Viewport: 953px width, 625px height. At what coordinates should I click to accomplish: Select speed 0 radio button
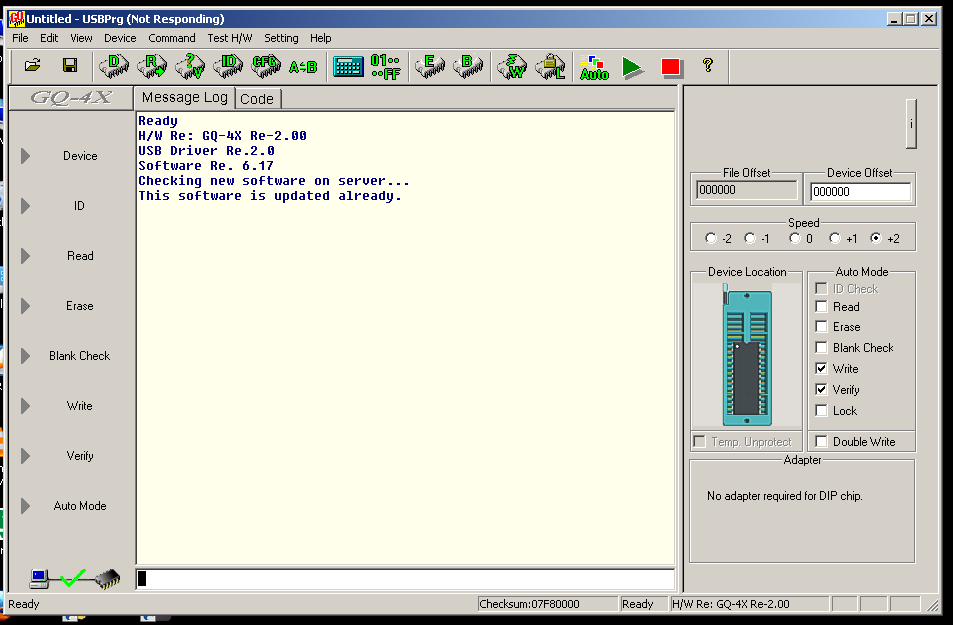795,238
